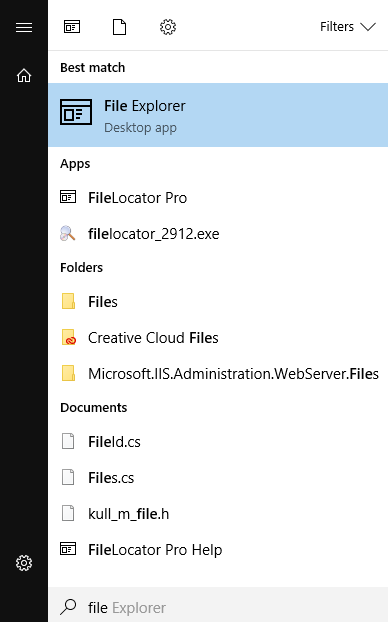Click the Files.cs file icon
The width and height of the screenshot is (388, 622).
(68, 477)
